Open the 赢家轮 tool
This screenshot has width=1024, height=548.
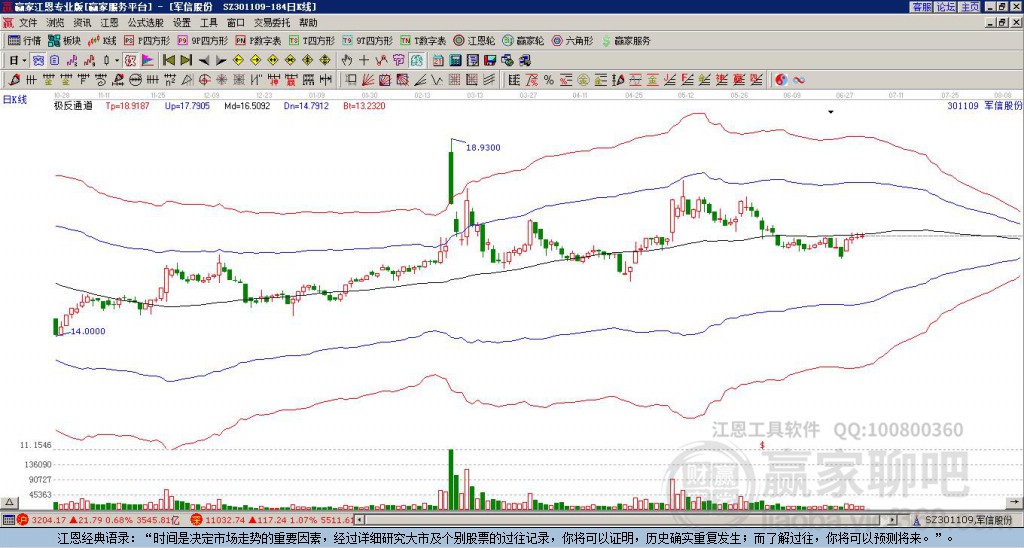tap(523, 40)
